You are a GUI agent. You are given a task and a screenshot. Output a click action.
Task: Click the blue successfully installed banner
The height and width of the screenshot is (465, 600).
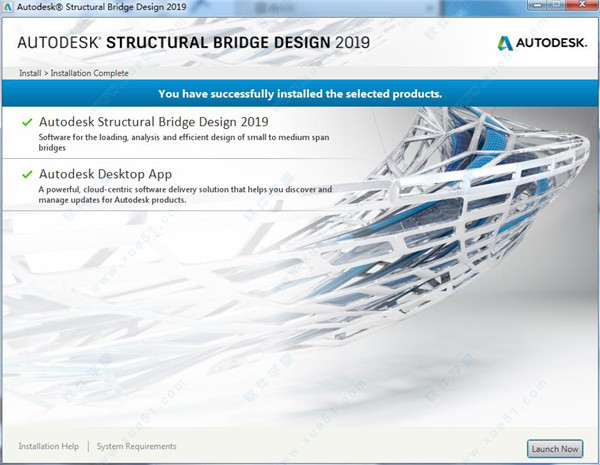pyautogui.click(x=300, y=94)
